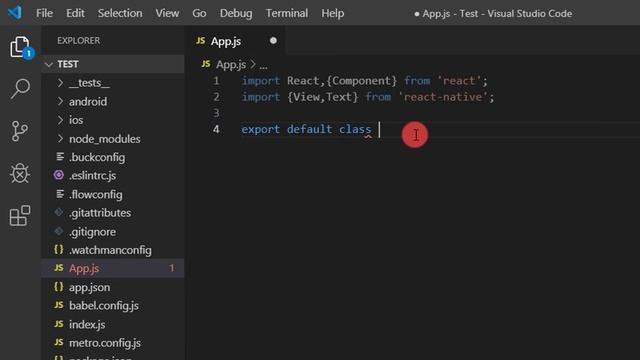This screenshot has width=640, height=360.
Task: Click the .watchmanconfig braces icon
Action: 59,250
